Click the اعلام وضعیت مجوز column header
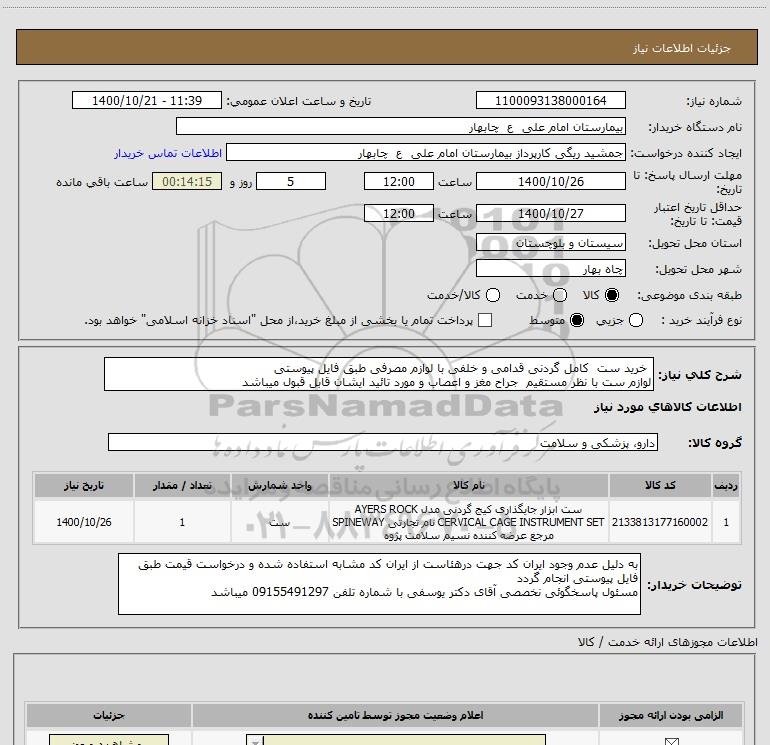This screenshot has width=770, height=745. (395, 716)
